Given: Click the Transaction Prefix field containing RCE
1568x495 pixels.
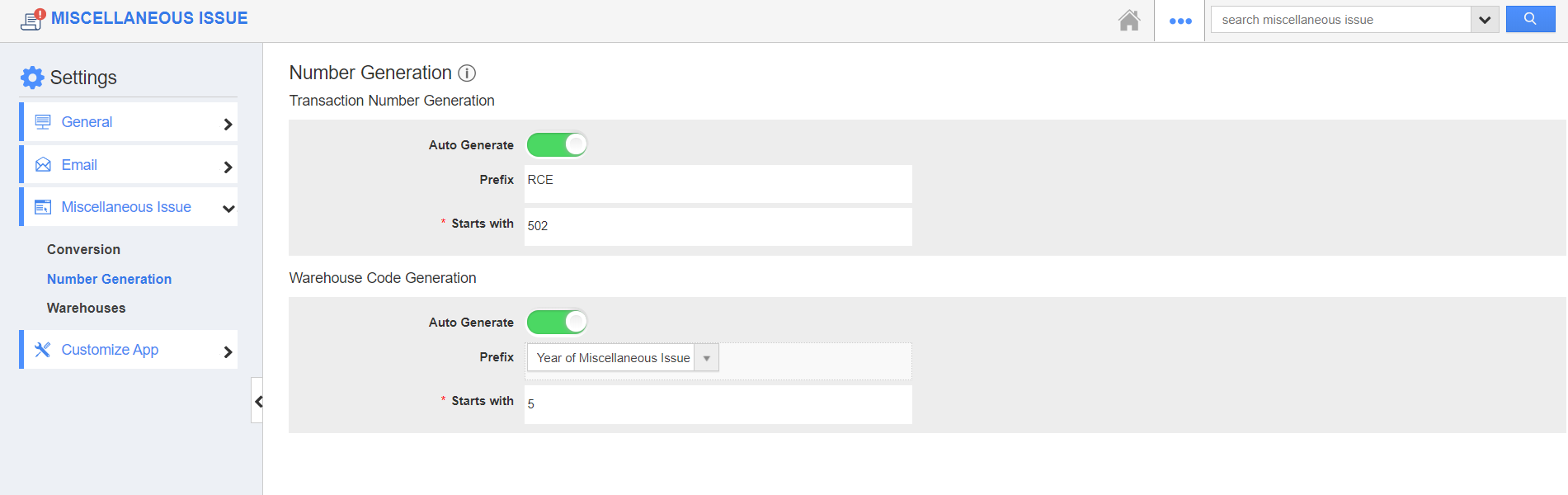Looking at the screenshot, I should point(718,183).
